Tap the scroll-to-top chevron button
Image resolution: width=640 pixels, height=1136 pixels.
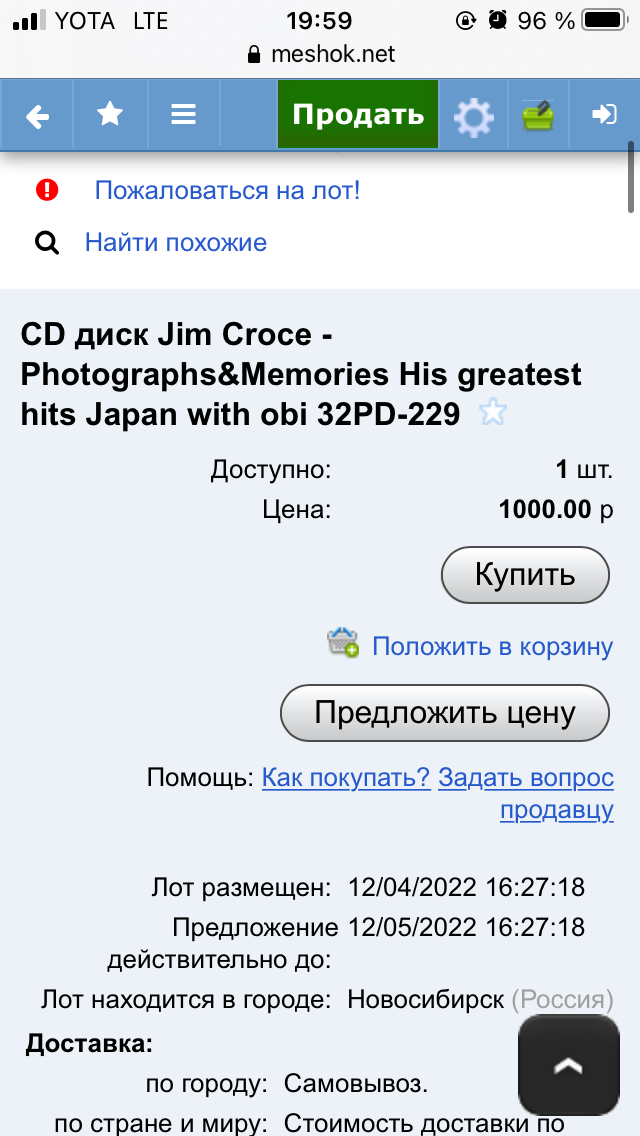click(x=569, y=1065)
